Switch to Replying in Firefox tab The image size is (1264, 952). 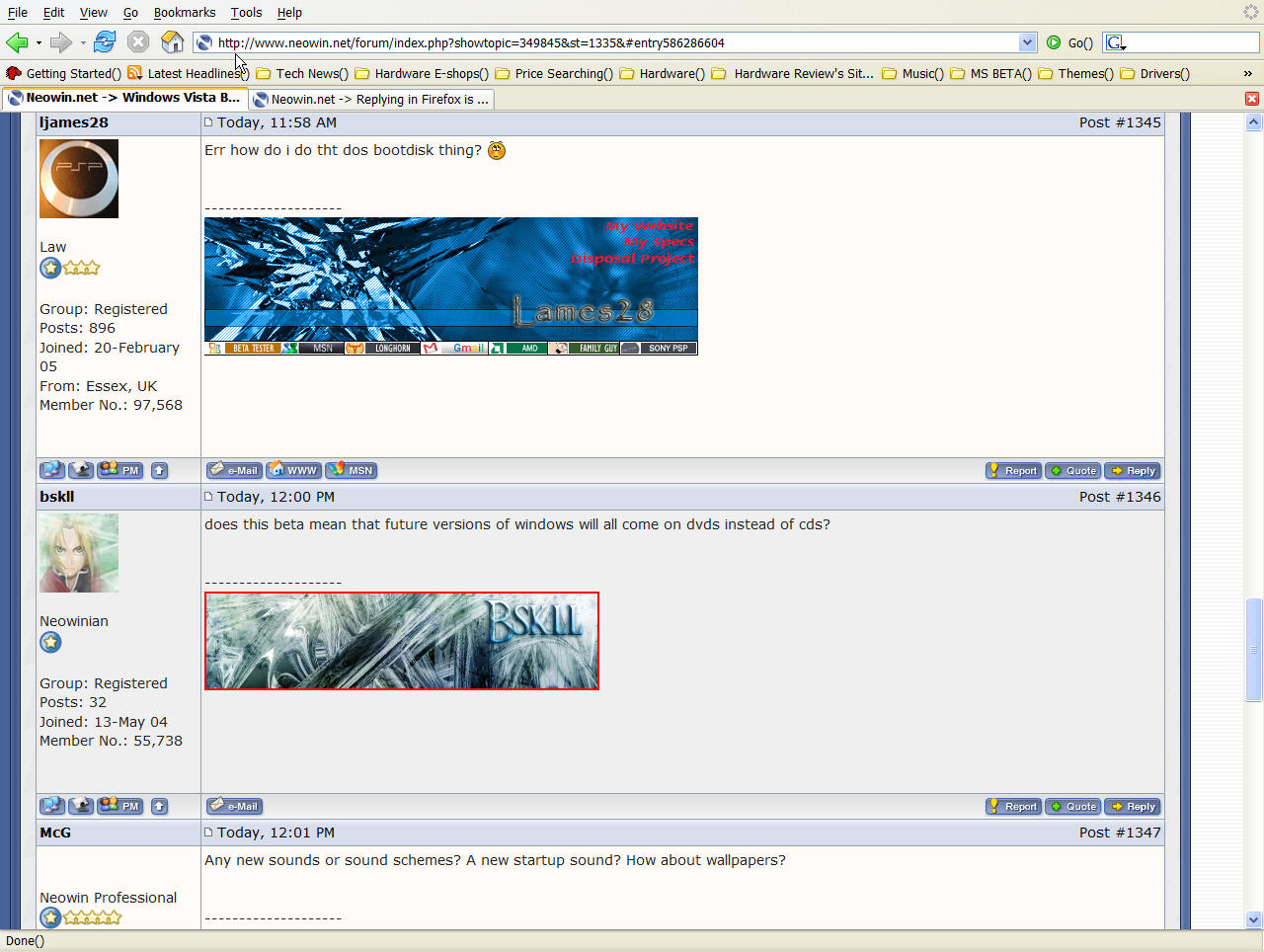[370, 99]
